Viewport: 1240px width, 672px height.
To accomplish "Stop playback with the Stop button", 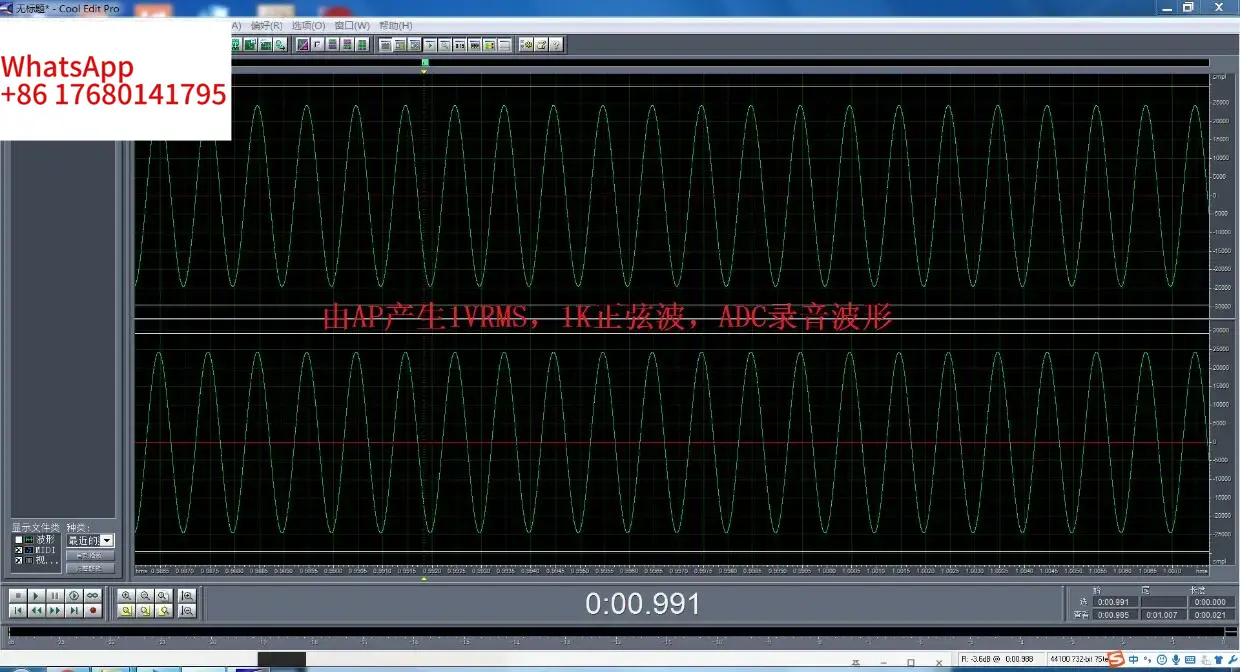I will 18,596.
